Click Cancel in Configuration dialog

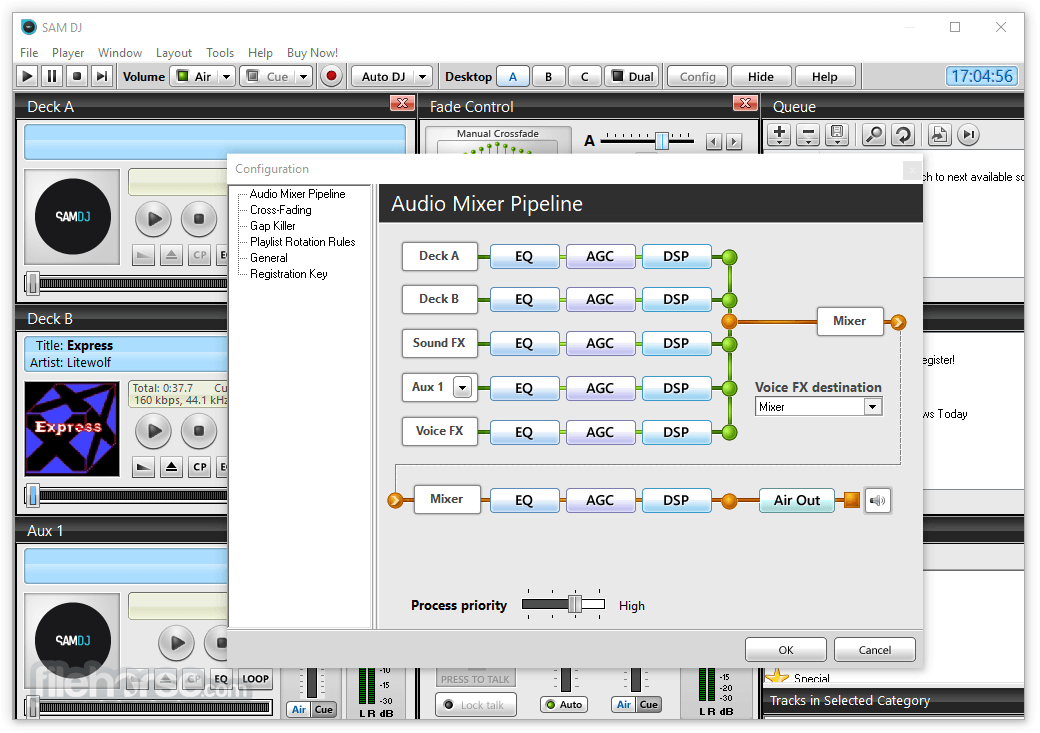875,649
